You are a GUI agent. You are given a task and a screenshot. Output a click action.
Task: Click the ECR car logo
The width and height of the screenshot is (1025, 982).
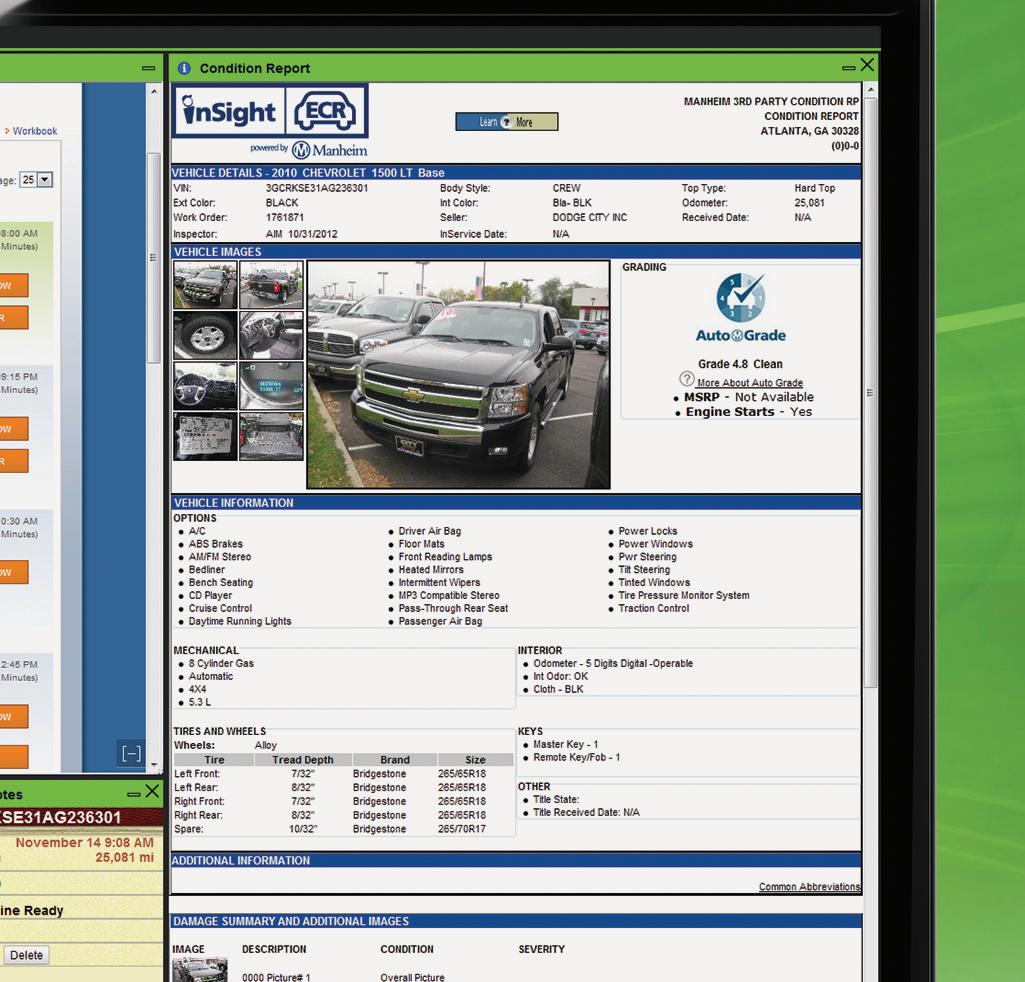tap(326, 112)
